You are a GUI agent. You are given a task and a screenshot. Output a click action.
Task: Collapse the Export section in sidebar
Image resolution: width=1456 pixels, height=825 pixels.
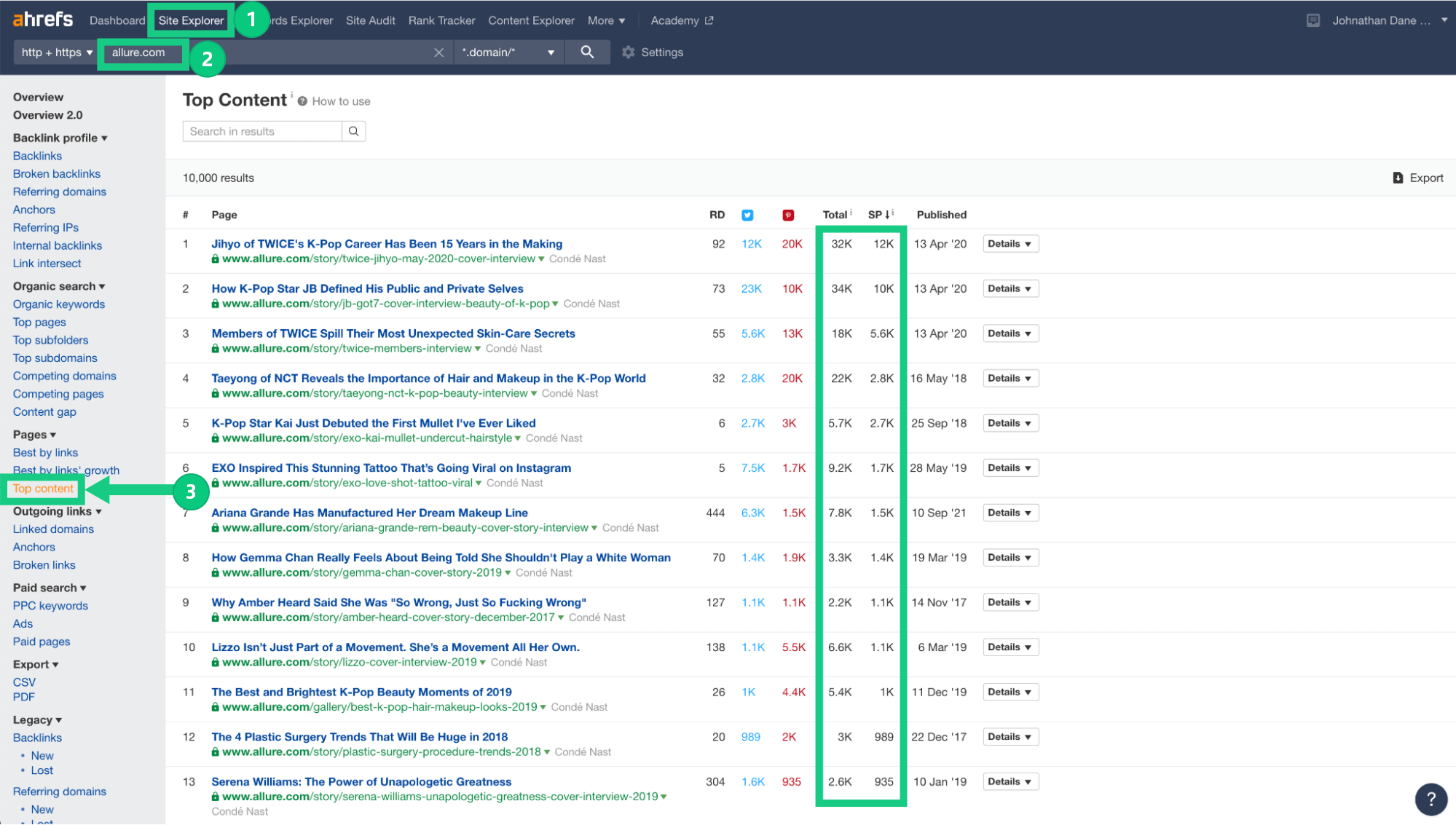(x=36, y=664)
